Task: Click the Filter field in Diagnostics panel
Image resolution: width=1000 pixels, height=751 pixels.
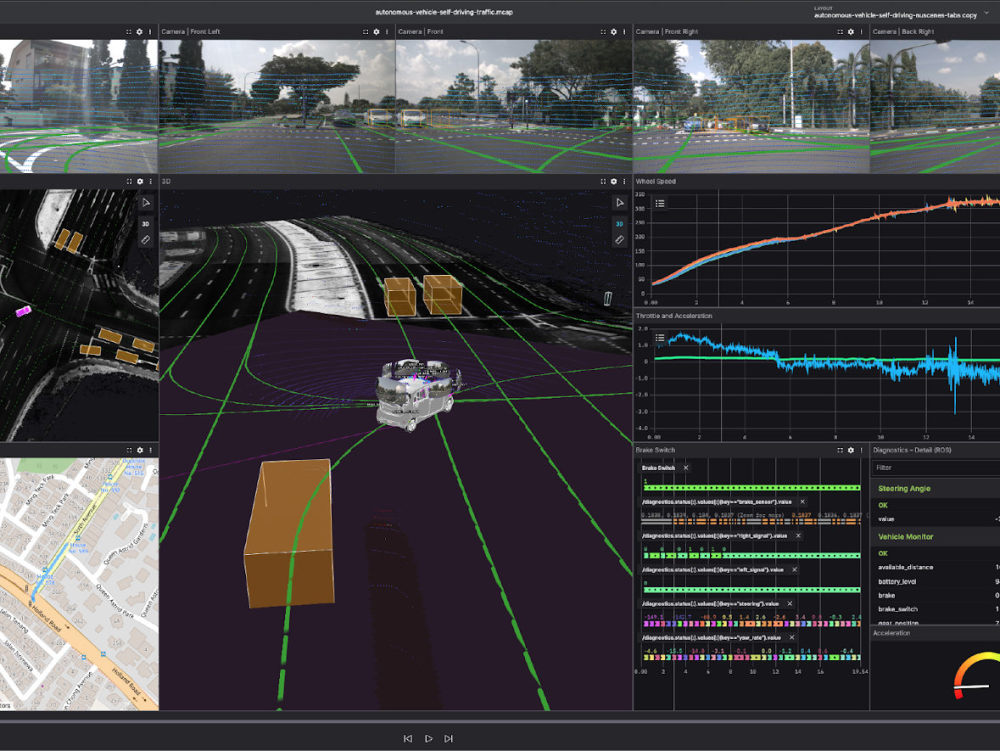Action: tap(936, 468)
